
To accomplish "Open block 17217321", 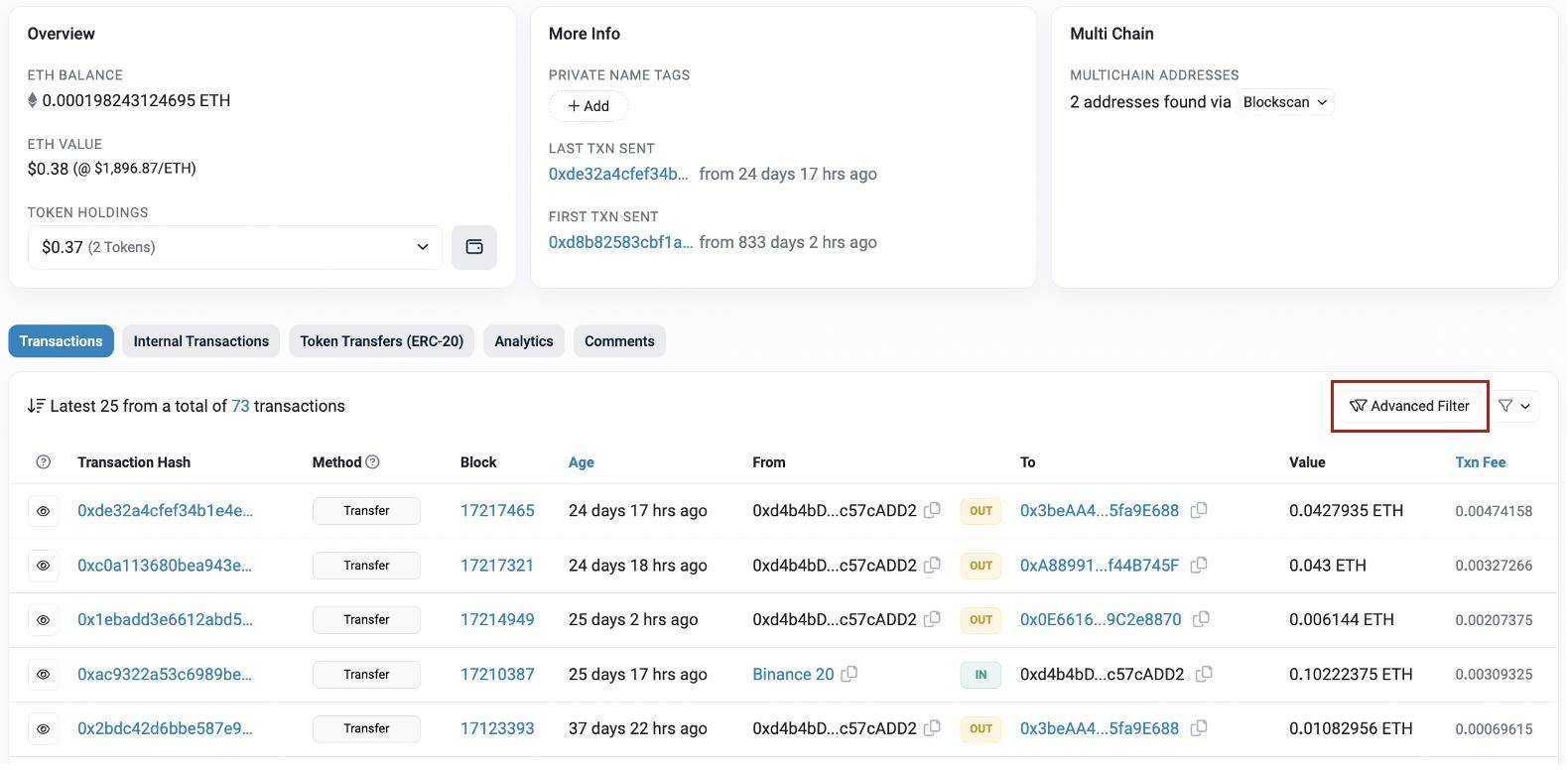I will click(x=497, y=565).
